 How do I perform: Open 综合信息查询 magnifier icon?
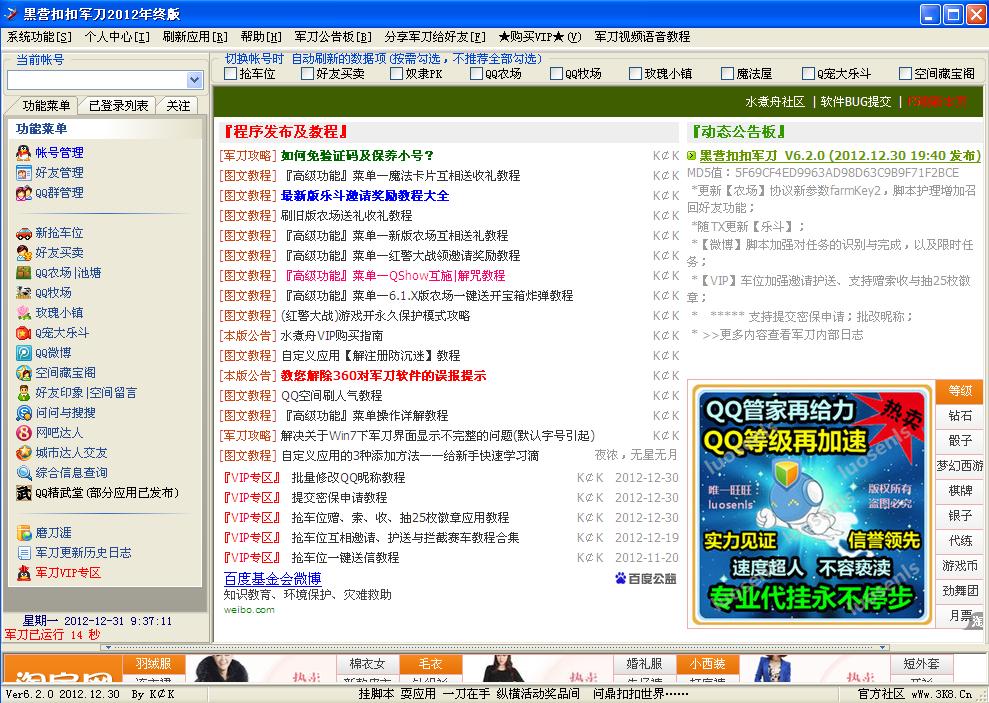pos(24,473)
